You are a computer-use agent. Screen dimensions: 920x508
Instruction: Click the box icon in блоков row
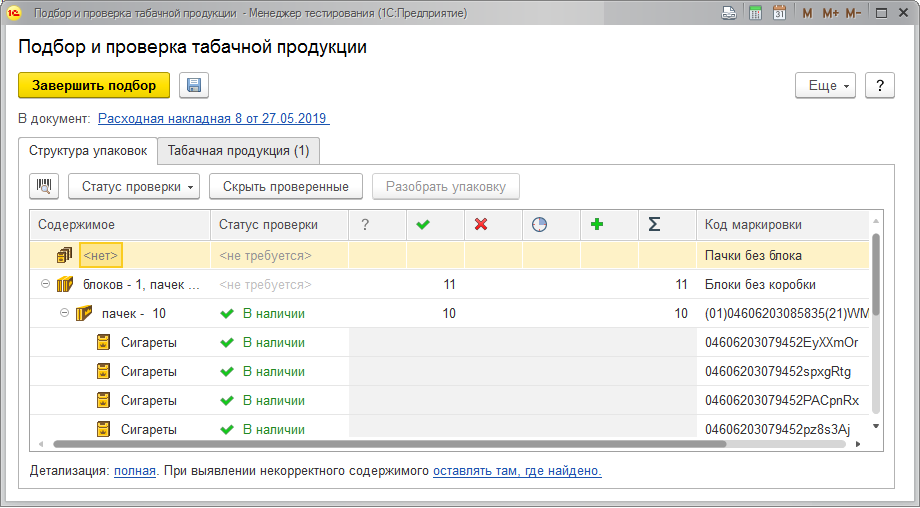point(65,285)
